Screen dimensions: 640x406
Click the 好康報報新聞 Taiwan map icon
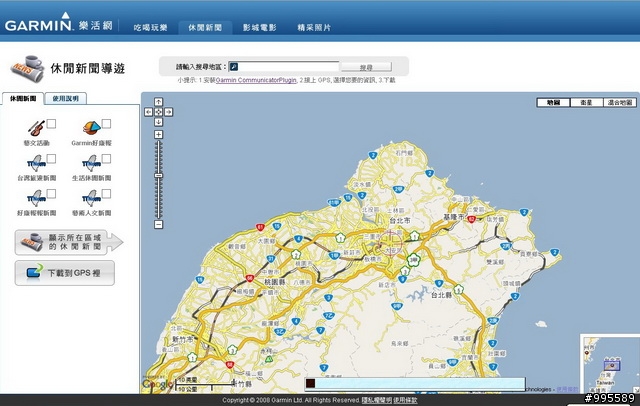coord(36,198)
